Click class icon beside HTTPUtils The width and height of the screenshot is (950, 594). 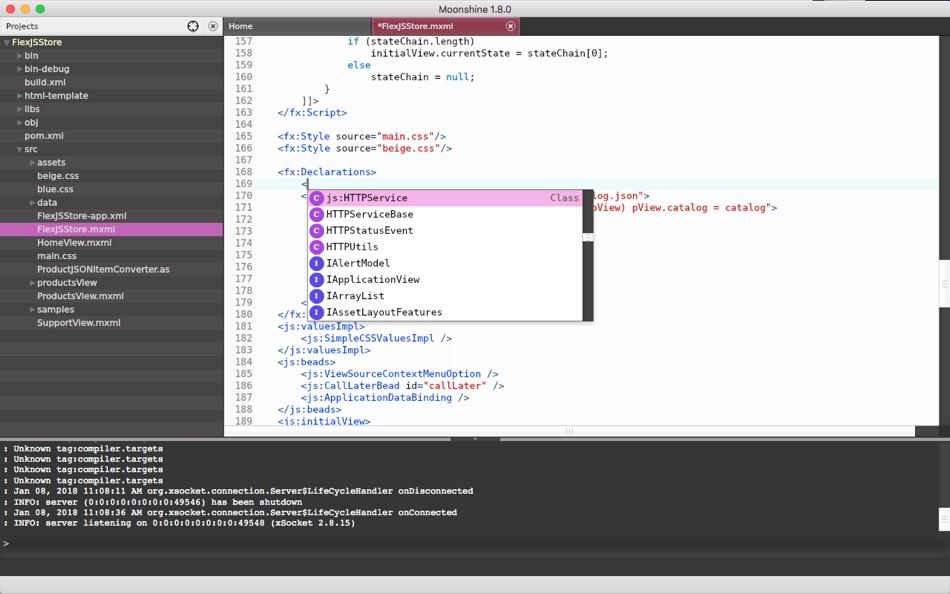316,247
